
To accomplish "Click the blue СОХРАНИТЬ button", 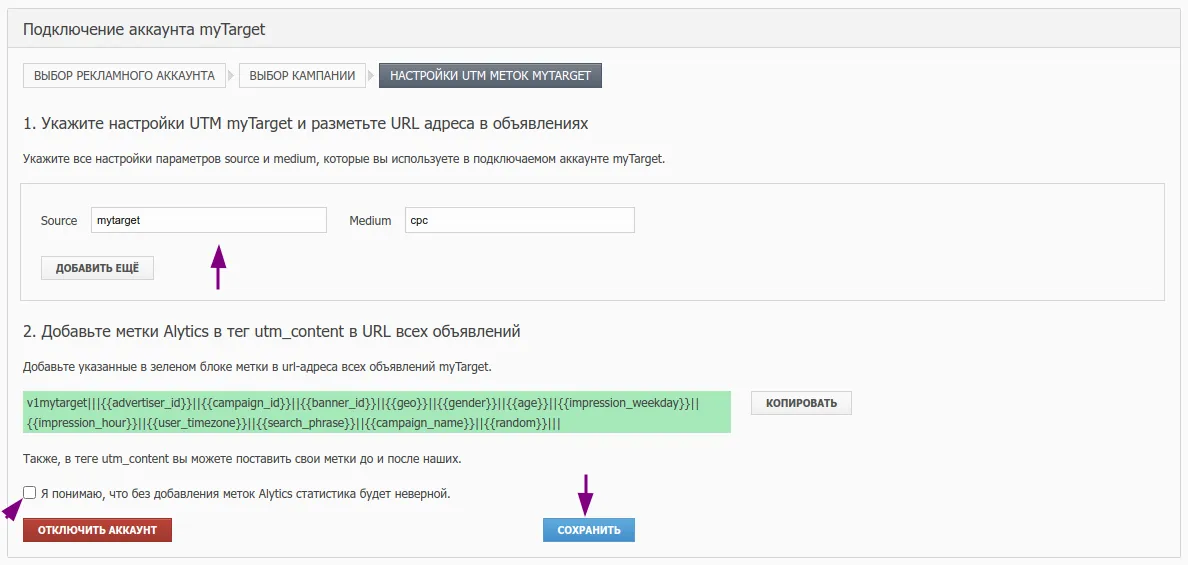I will 589,530.
